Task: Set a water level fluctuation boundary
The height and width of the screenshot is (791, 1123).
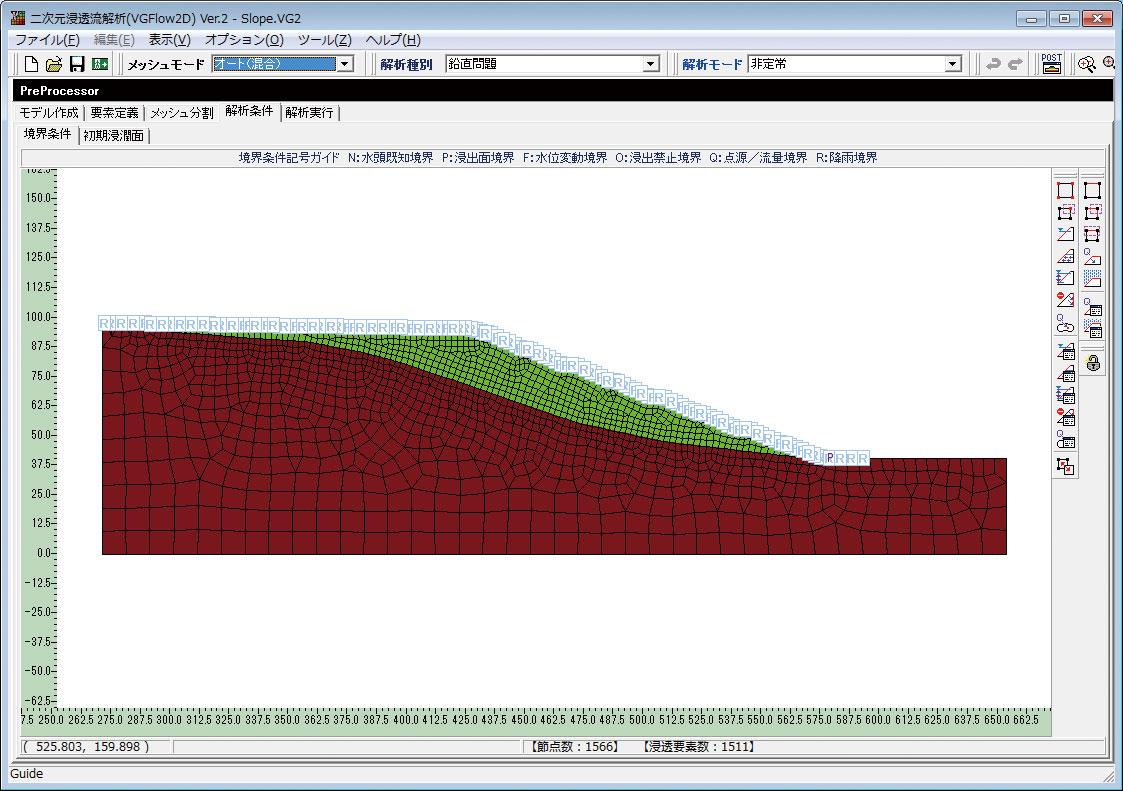Action: (1066, 277)
